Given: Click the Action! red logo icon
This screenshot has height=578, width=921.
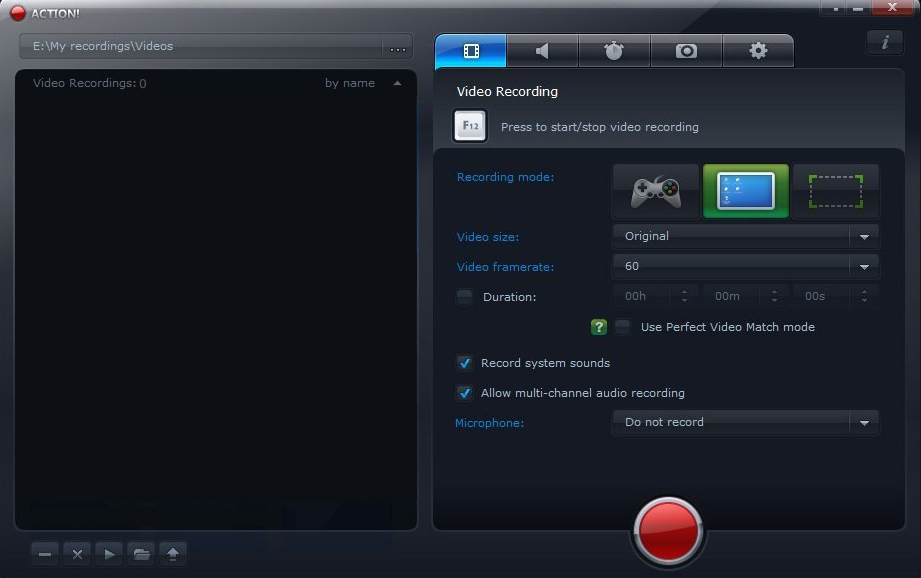Looking at the screenshot, I should [x=18, y=13].
